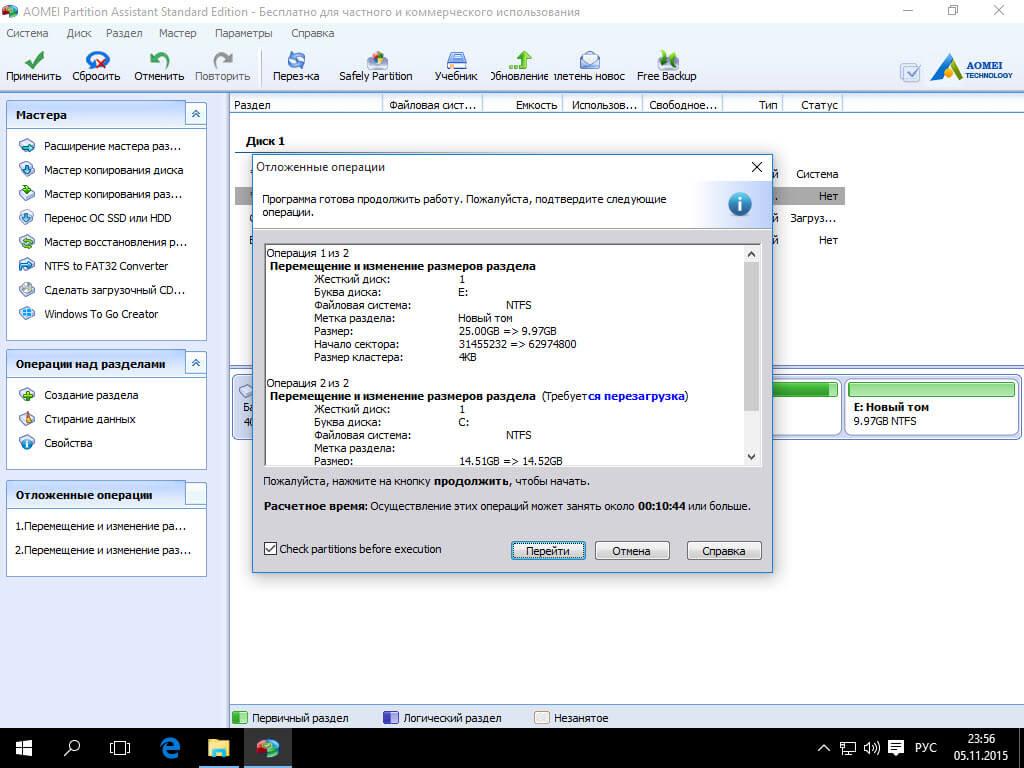Click the blue info icon in the dialog
The image size is (1024, 768).
tap(739, 204)
